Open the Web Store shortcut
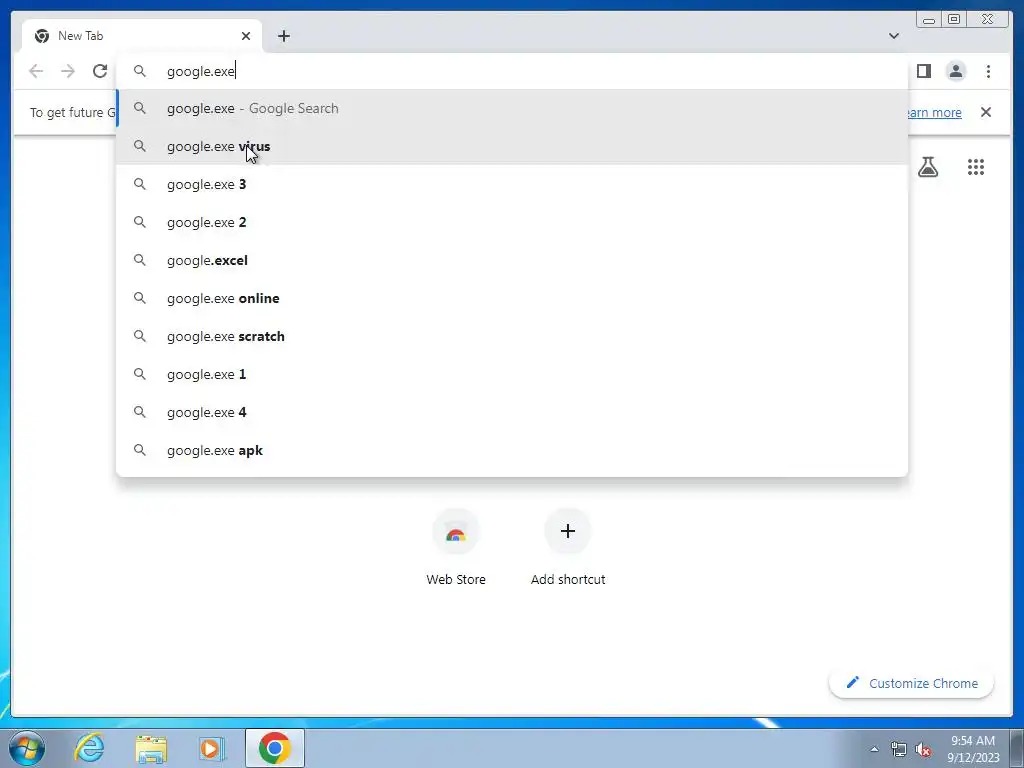Screen dimensions: 1024x768 pyautogui.click(x=456, y=549)
